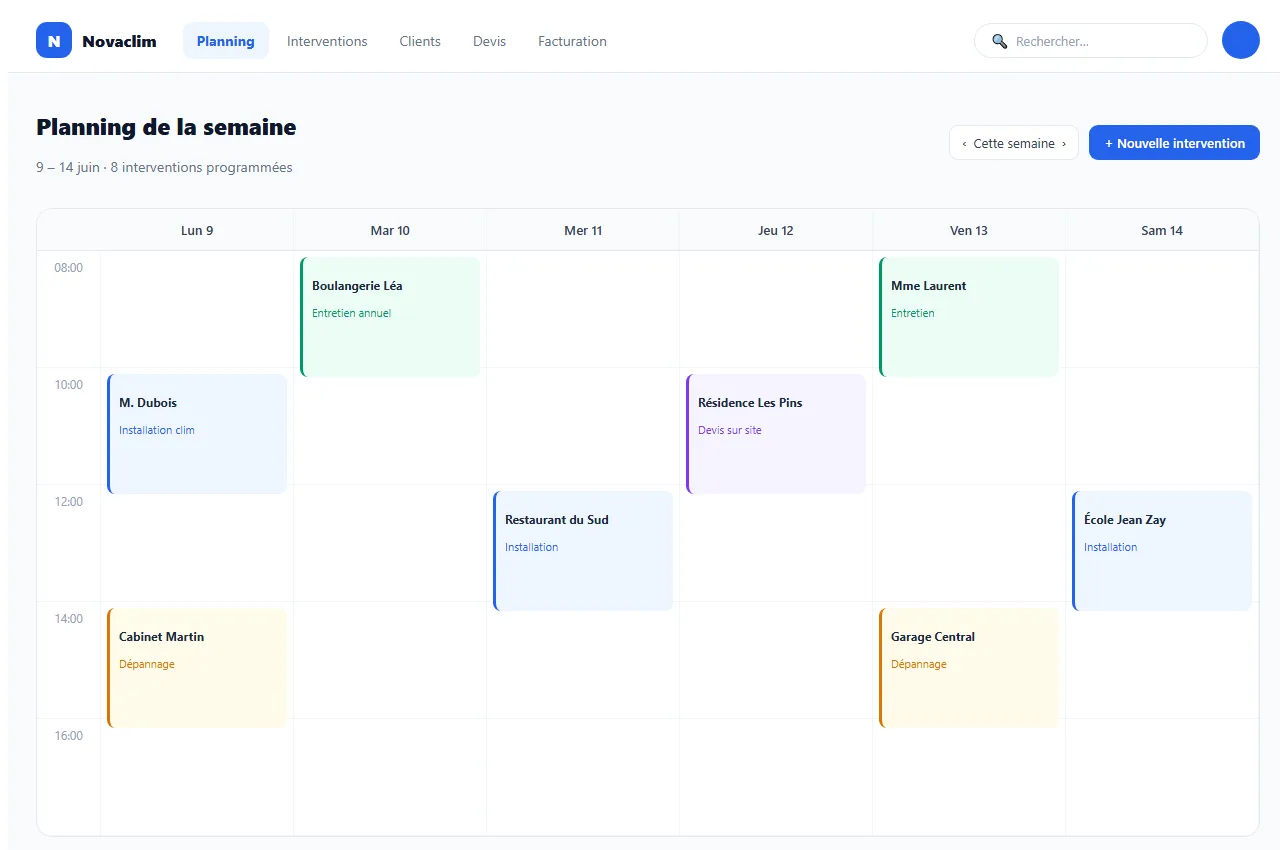
Task: Open the Mme Laurent Entretien event
Action: point(969,317)
